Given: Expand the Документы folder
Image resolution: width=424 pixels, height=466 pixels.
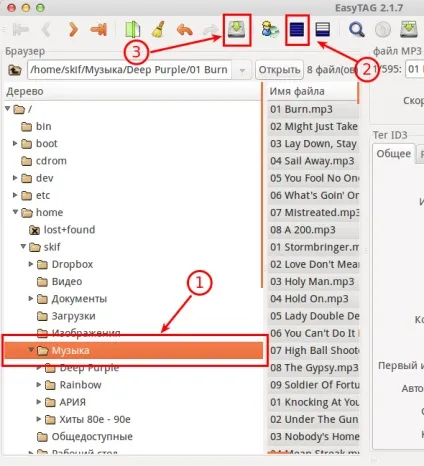Looking at the screenshot, I should click(31, 298).
